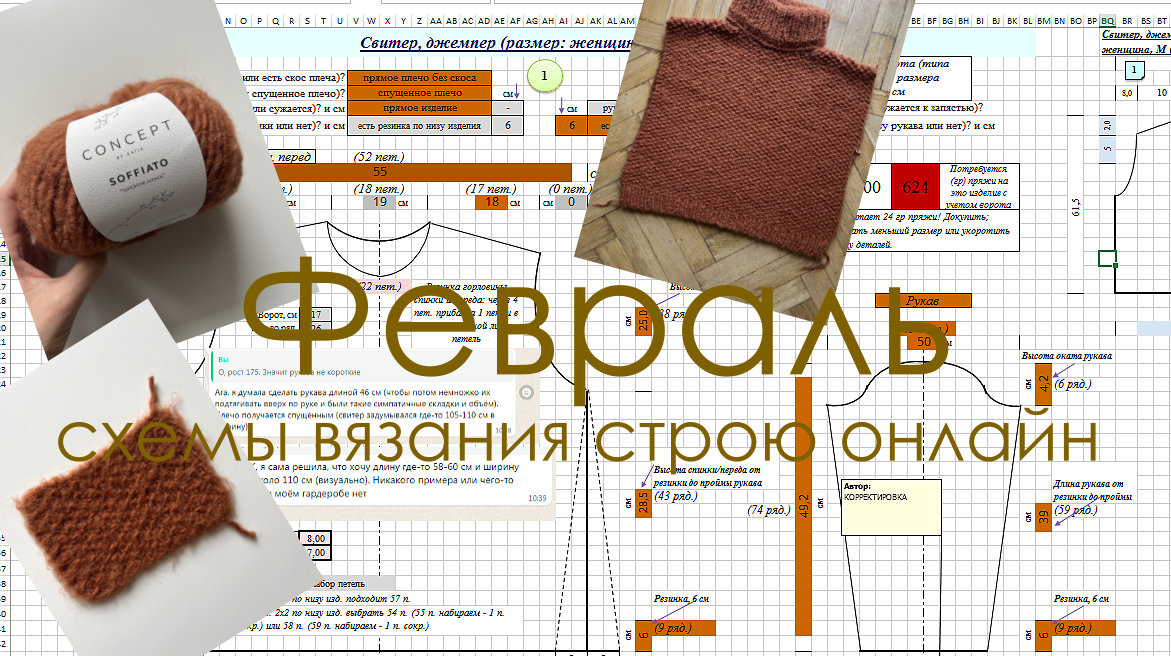Click the '(52 пет.)' label

coord(378,157)
